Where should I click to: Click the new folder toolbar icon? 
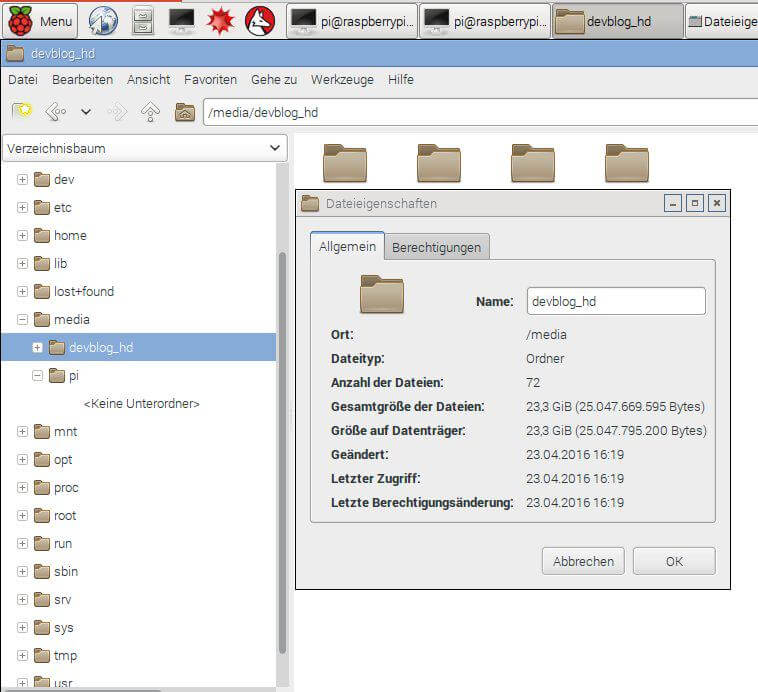22,112
